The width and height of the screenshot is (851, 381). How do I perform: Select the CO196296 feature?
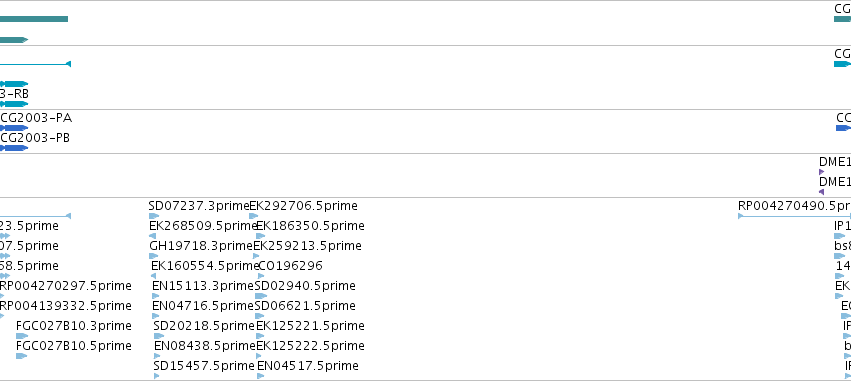261,276
